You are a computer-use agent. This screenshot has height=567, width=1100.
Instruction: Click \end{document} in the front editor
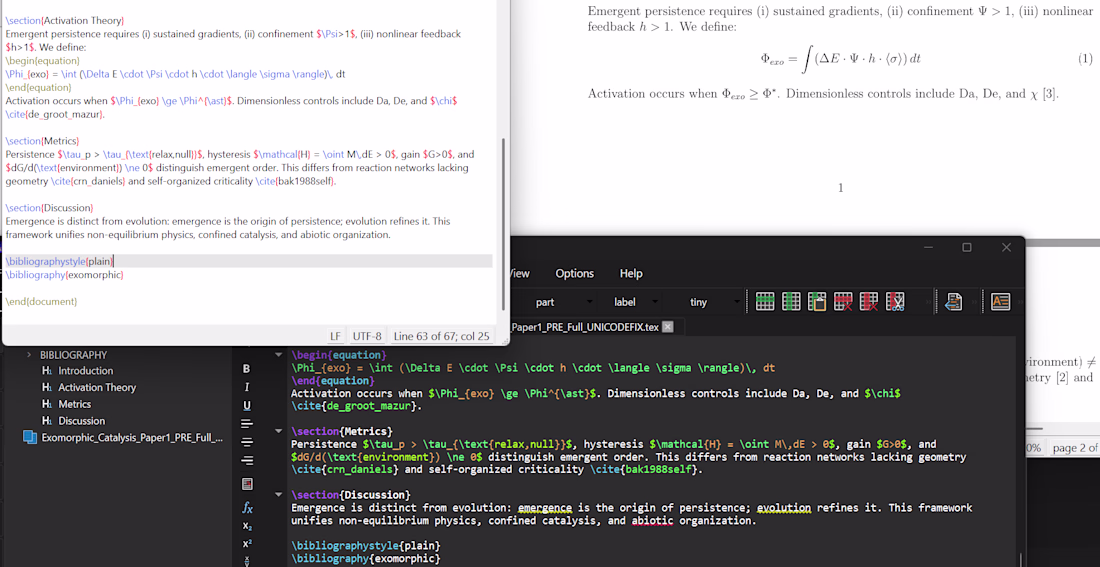(41, 301)
